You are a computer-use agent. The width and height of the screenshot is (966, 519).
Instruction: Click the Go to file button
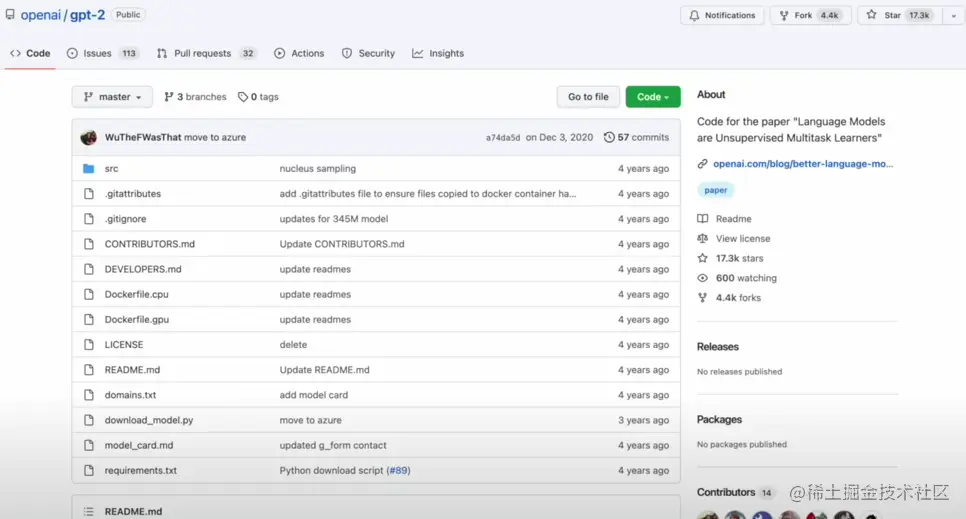tap(588, 97)
